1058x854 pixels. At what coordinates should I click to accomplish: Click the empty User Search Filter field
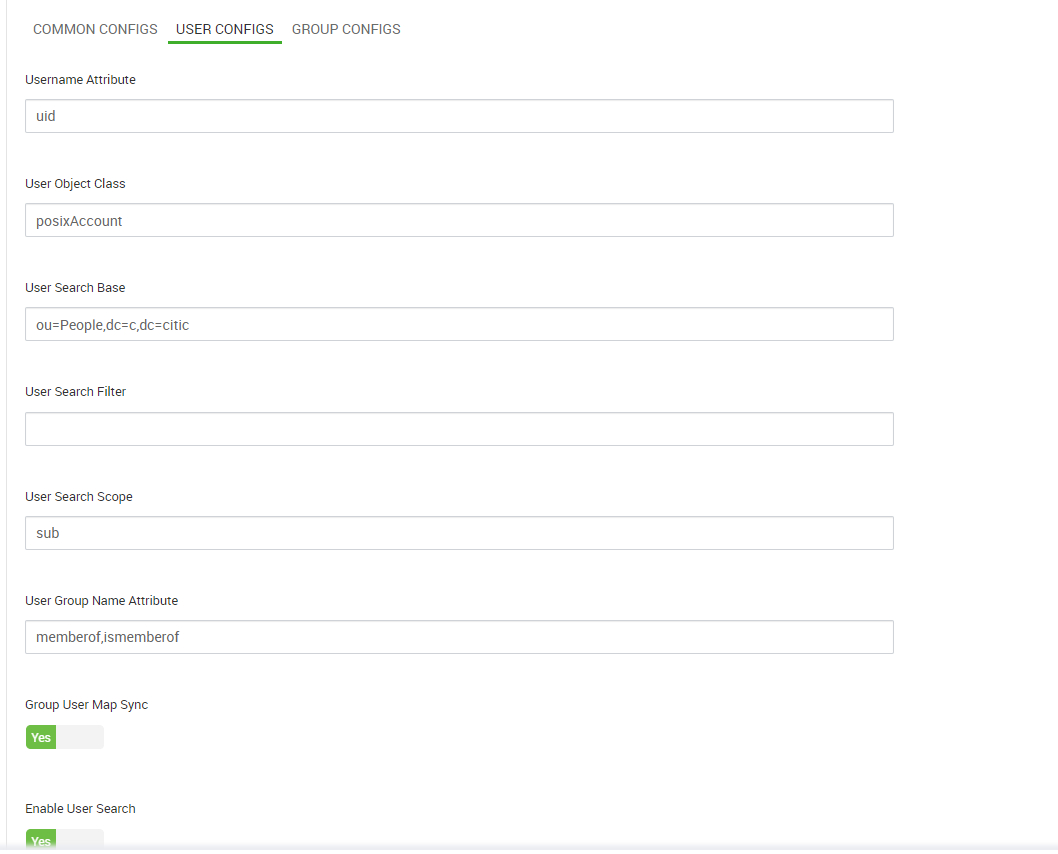pyautogui.click(x=459, y=429)
